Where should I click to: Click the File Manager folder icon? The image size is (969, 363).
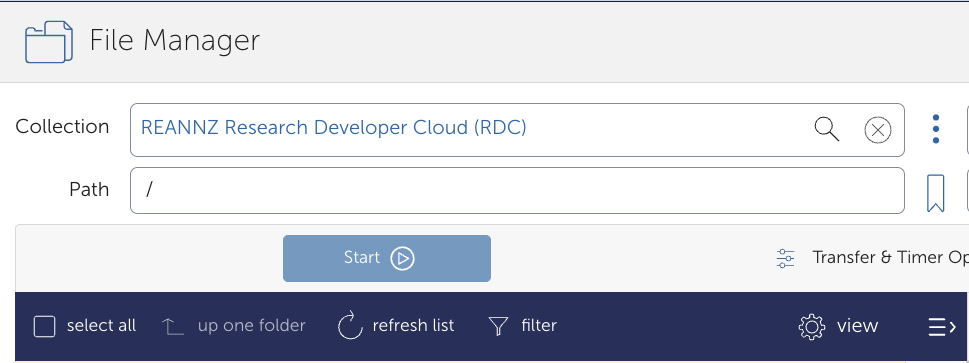coord(49,41)
